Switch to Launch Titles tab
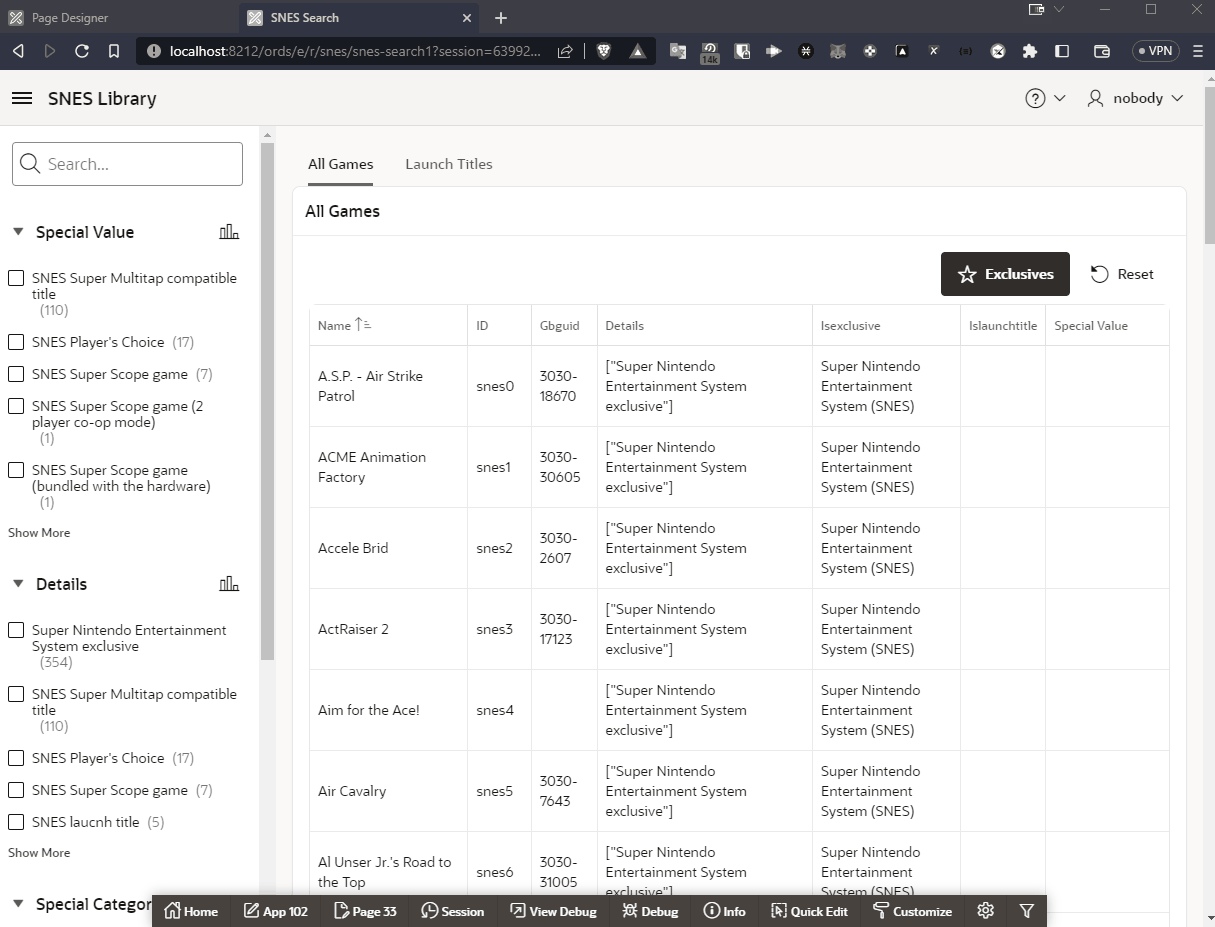 pos(449,164)
